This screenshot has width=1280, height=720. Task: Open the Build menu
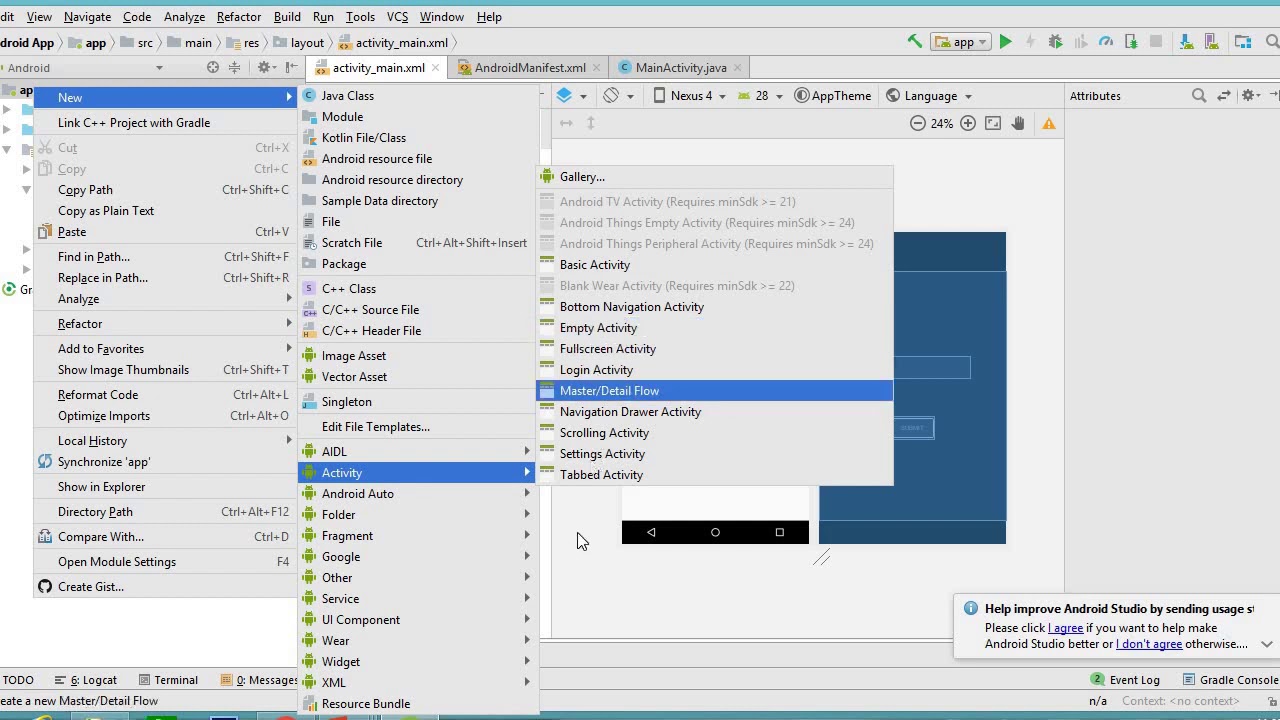[x=287, y=17]
